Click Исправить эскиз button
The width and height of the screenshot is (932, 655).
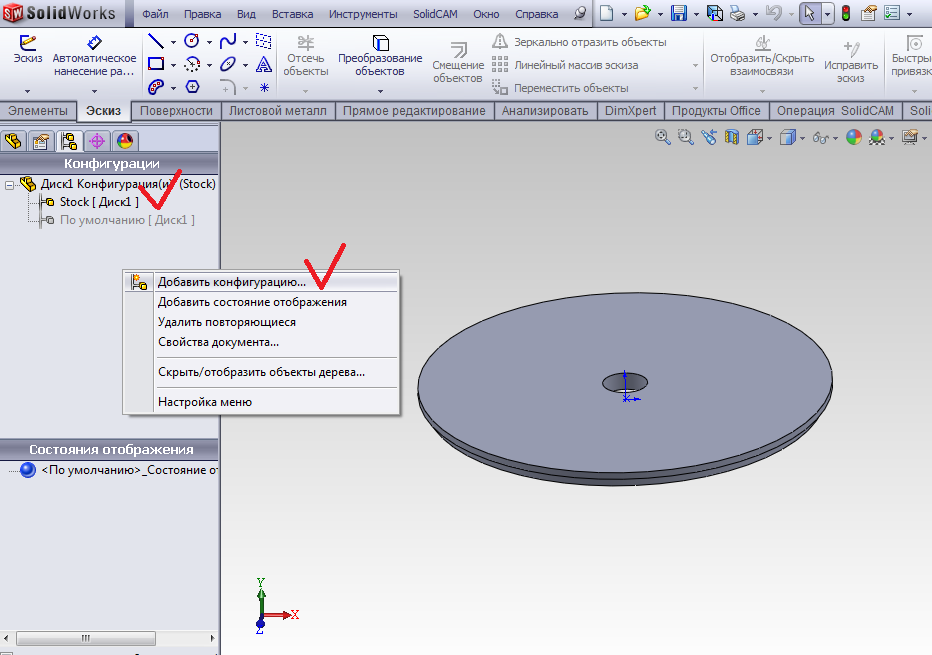point(851,62)
